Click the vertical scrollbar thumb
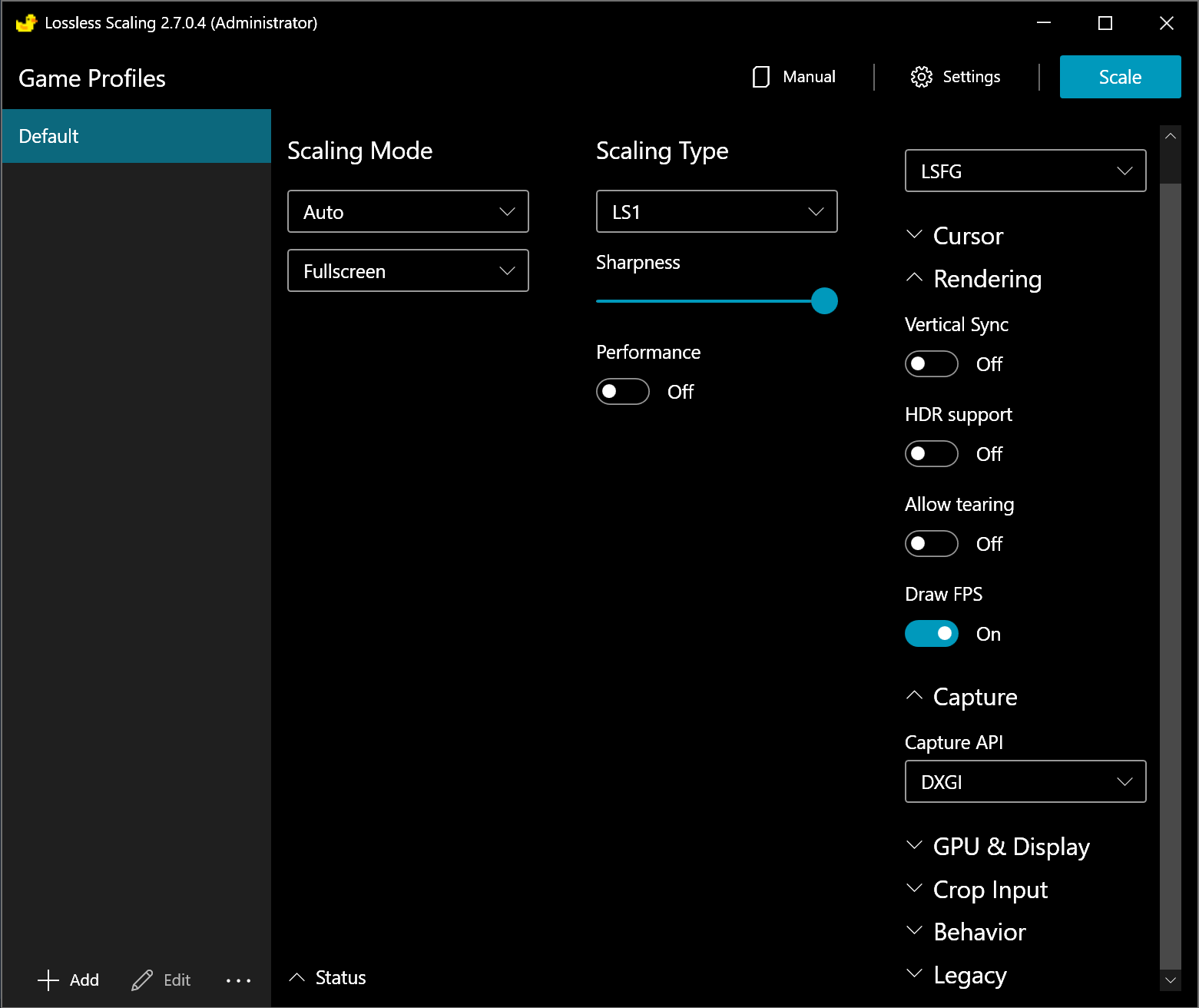 [1171, 576]
